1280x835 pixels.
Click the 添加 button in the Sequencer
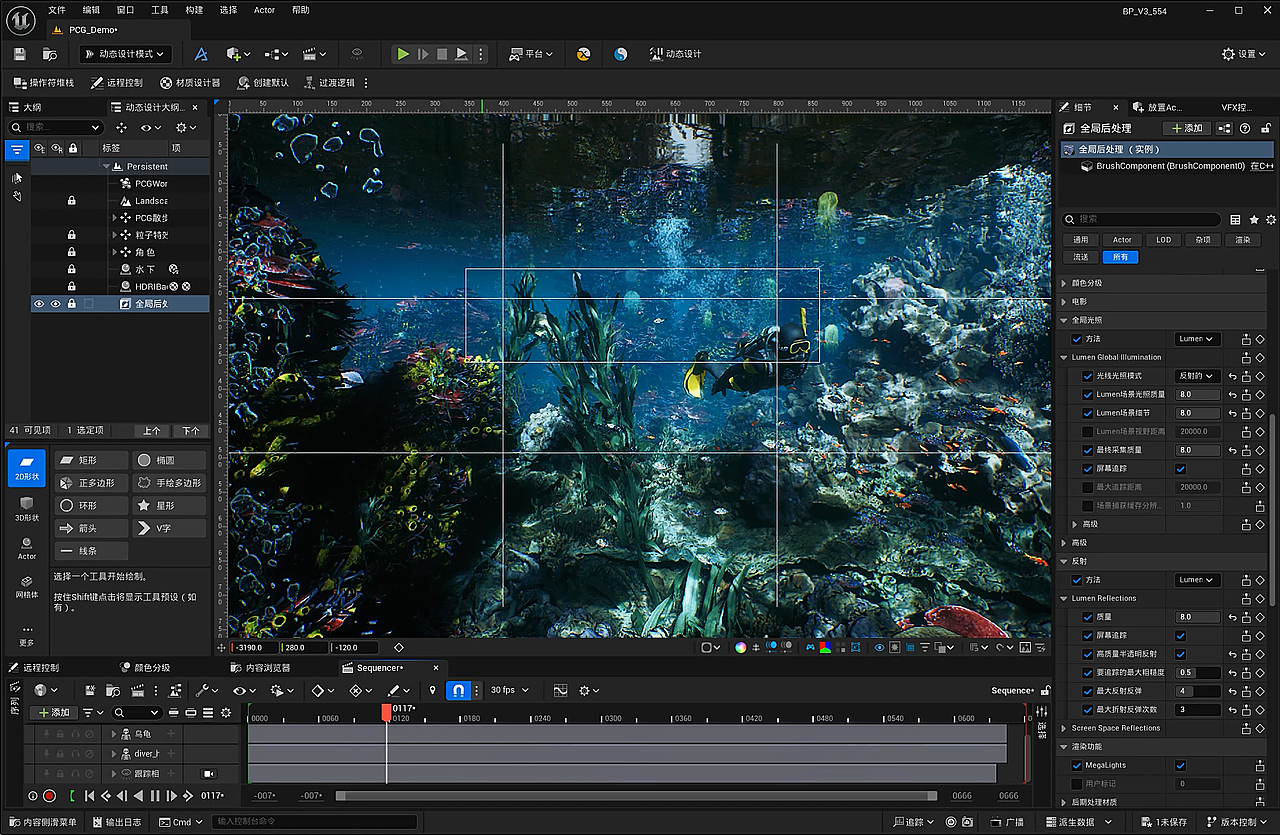click(52, 712)
